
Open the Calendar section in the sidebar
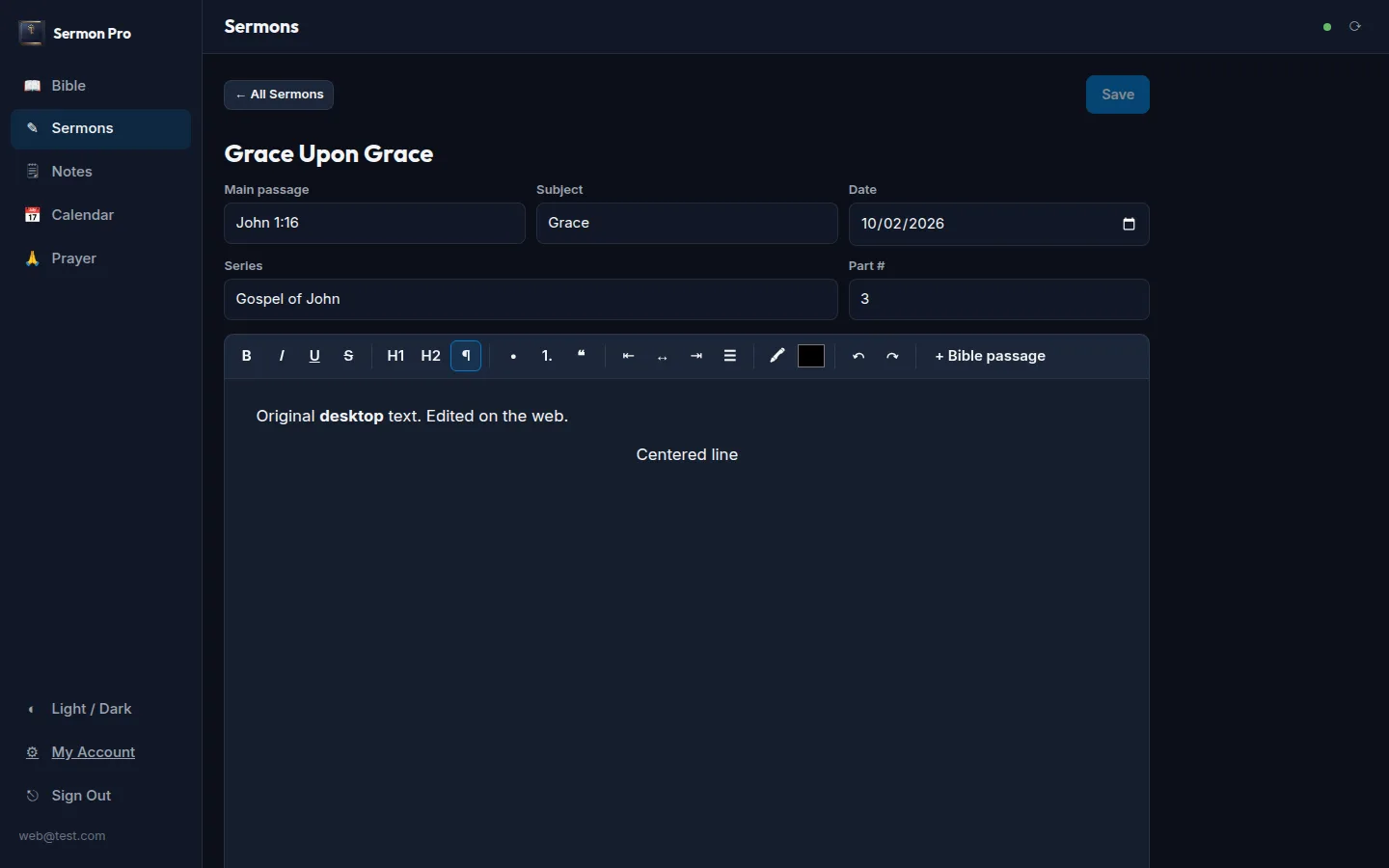click(x=100, y=215)
